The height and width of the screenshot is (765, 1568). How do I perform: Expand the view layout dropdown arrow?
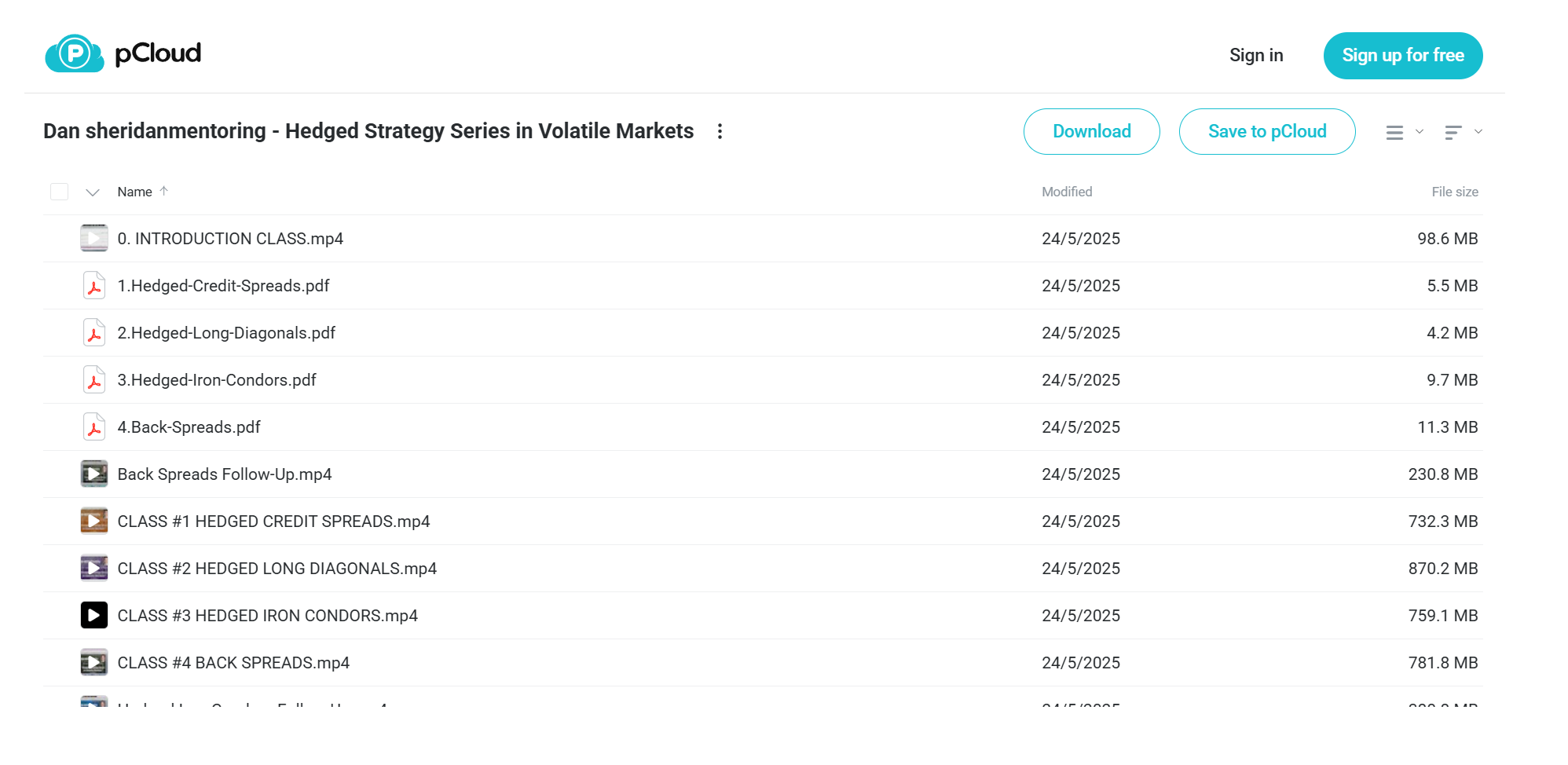pos(1420,132)
